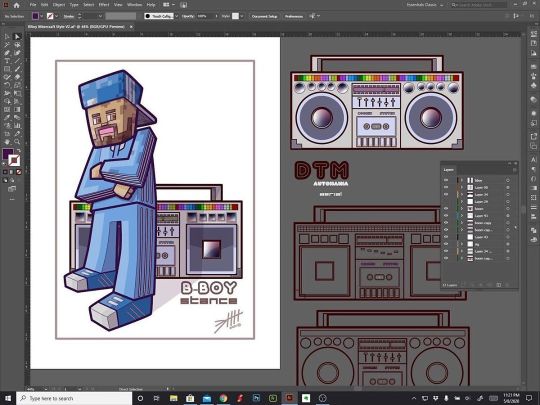540x405 pixels.
Task: Open the Pathfinder panel in right dock
Action: click(x=533, y=230)
